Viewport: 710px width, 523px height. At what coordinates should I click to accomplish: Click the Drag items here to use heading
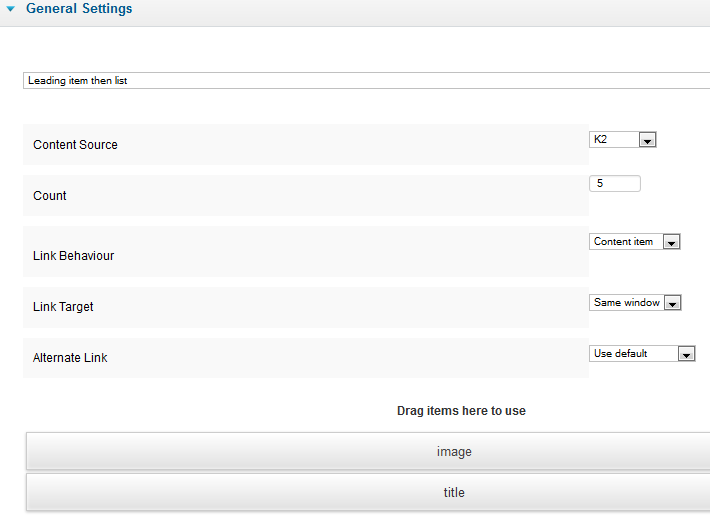tap(461, 411)
